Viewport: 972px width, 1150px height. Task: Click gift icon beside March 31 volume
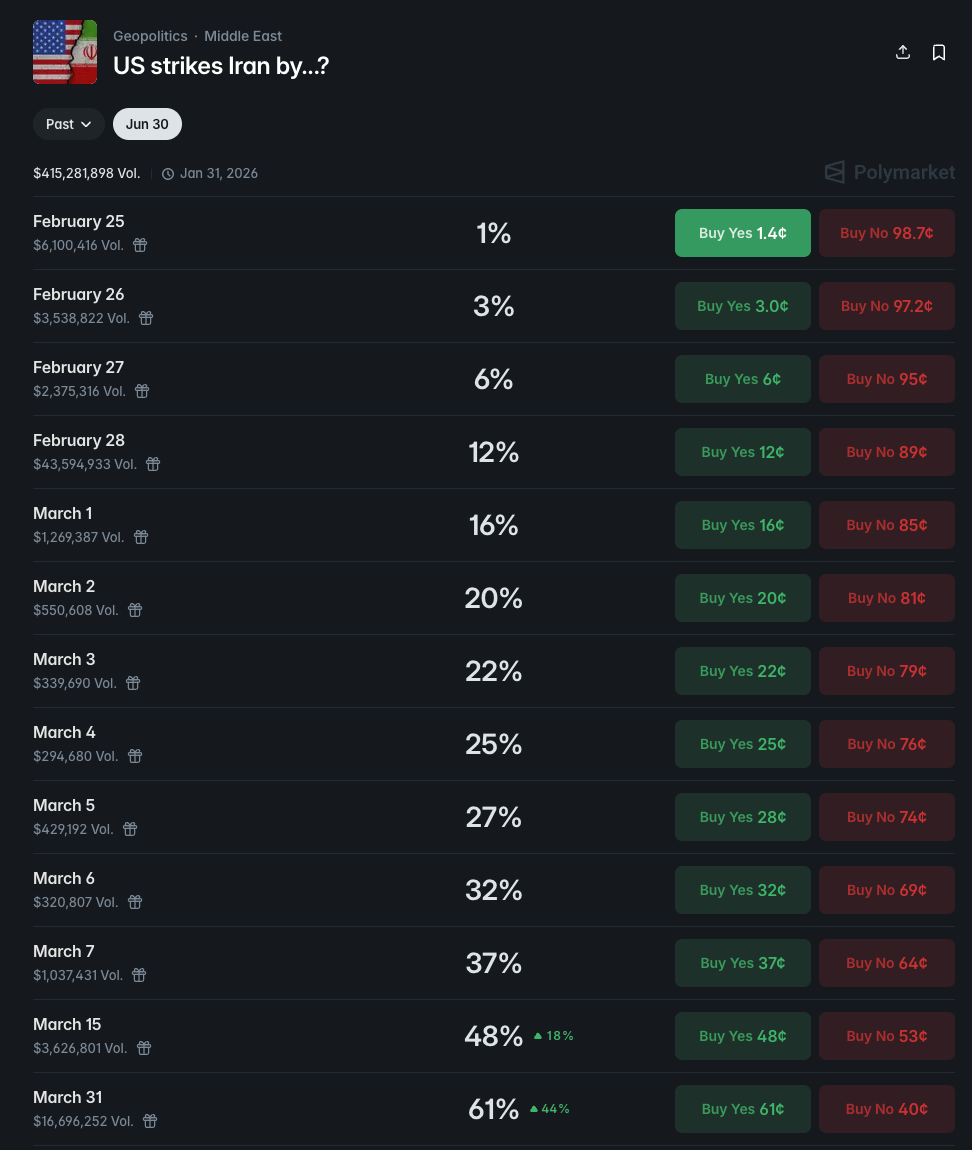tap(150, 1121)
